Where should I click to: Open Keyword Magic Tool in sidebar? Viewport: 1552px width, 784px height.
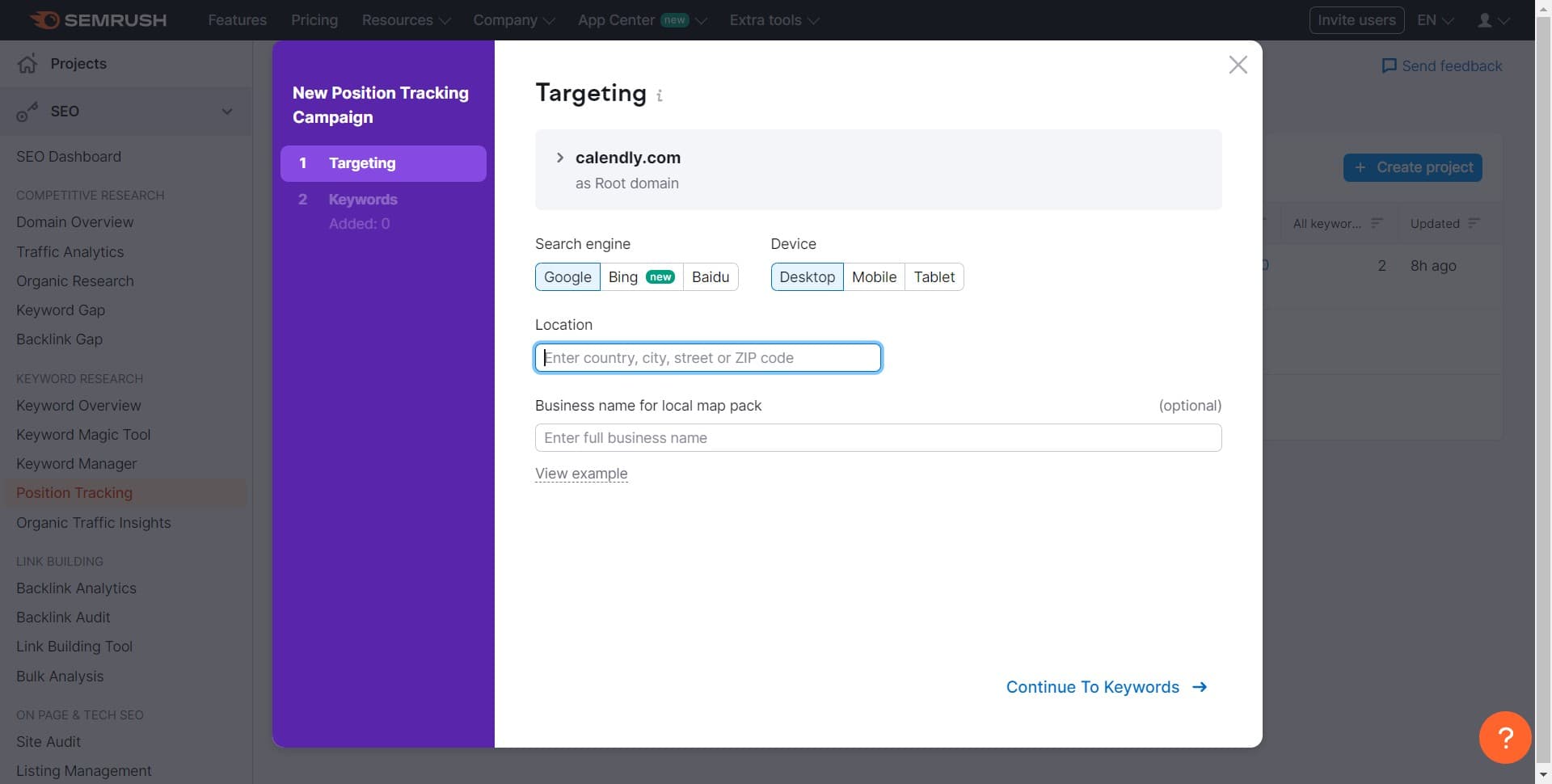pos(83,435)
